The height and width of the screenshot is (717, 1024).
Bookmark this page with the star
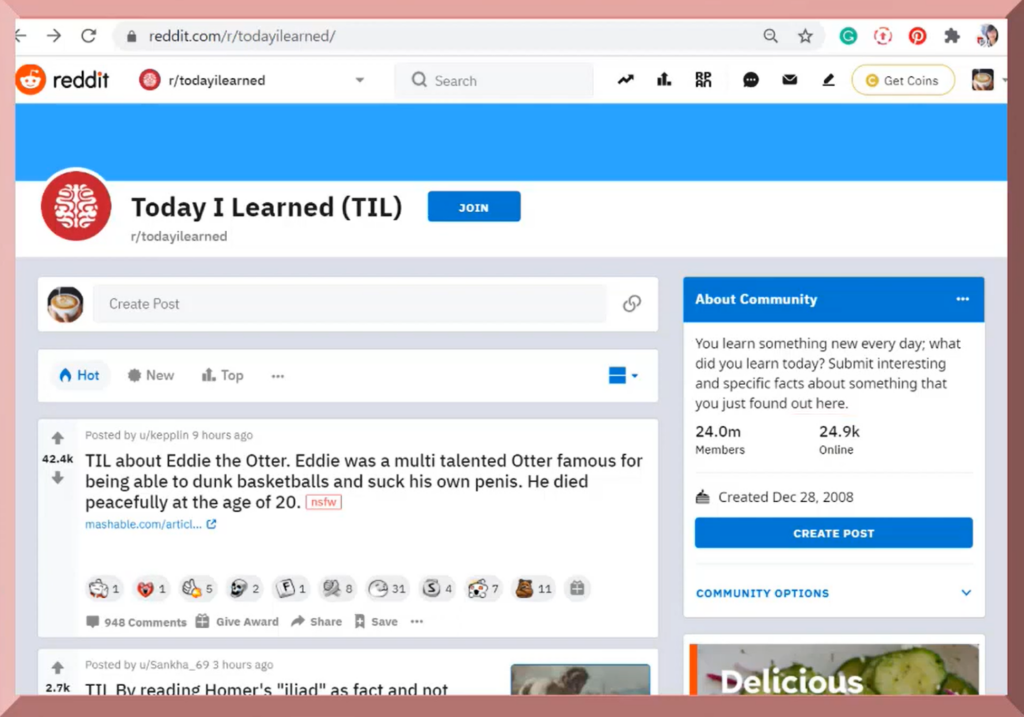805,36
